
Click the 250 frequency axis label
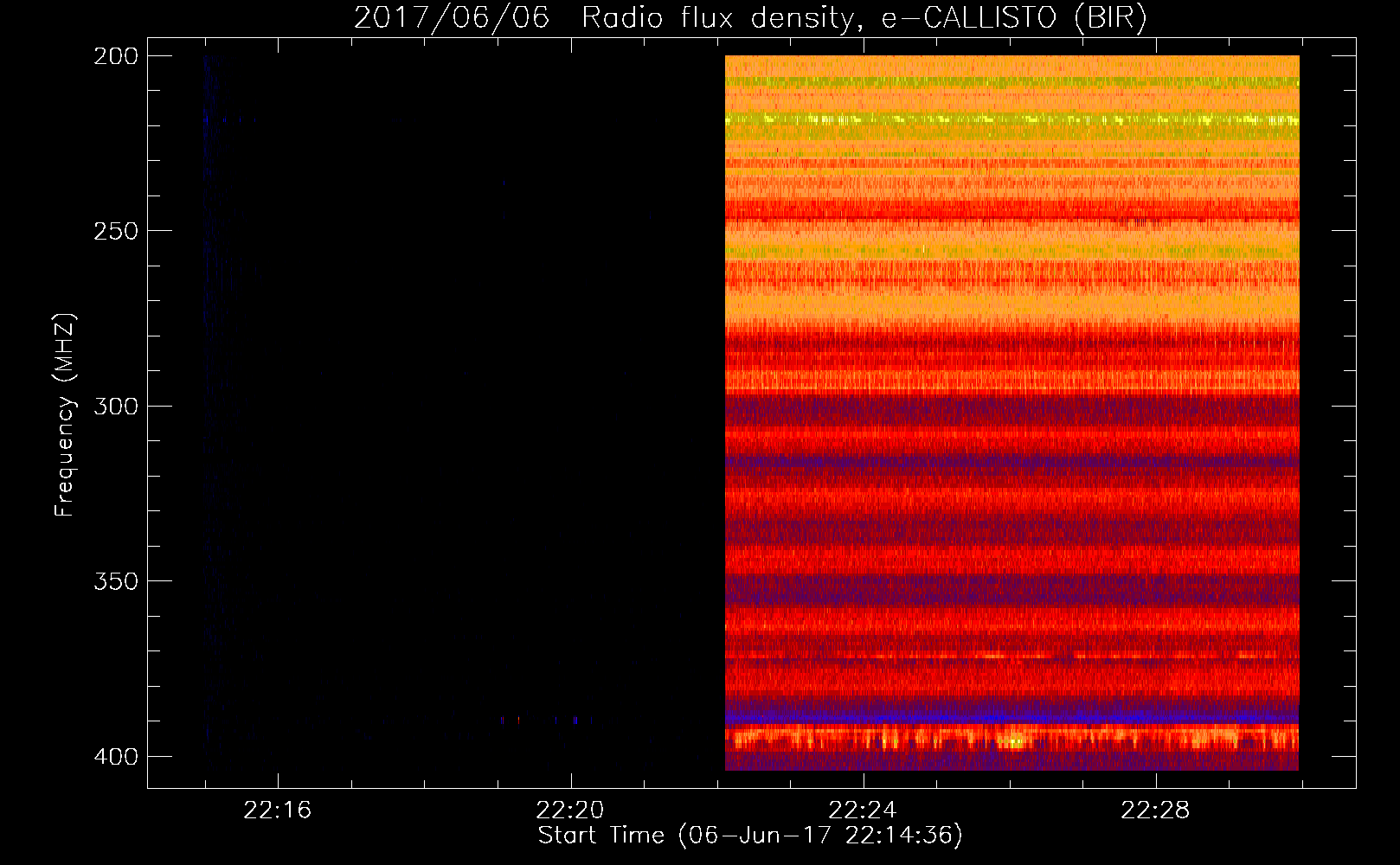coord(115,231)
